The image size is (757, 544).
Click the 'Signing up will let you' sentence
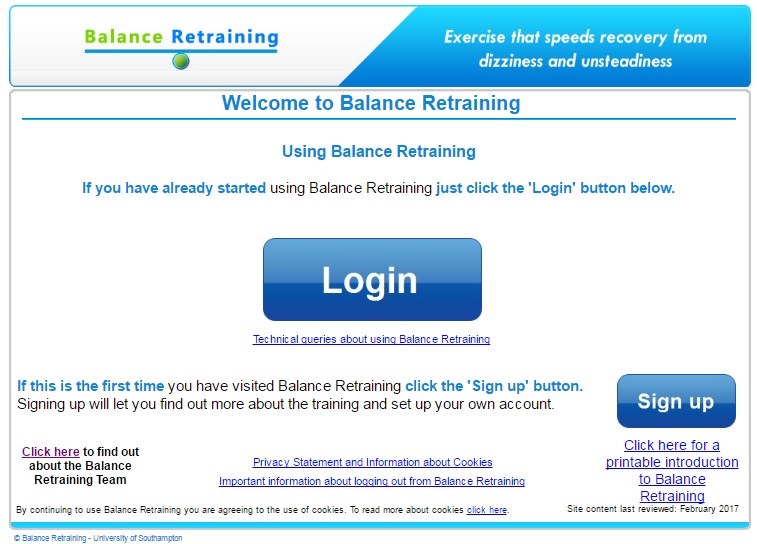tap(285, 405)
